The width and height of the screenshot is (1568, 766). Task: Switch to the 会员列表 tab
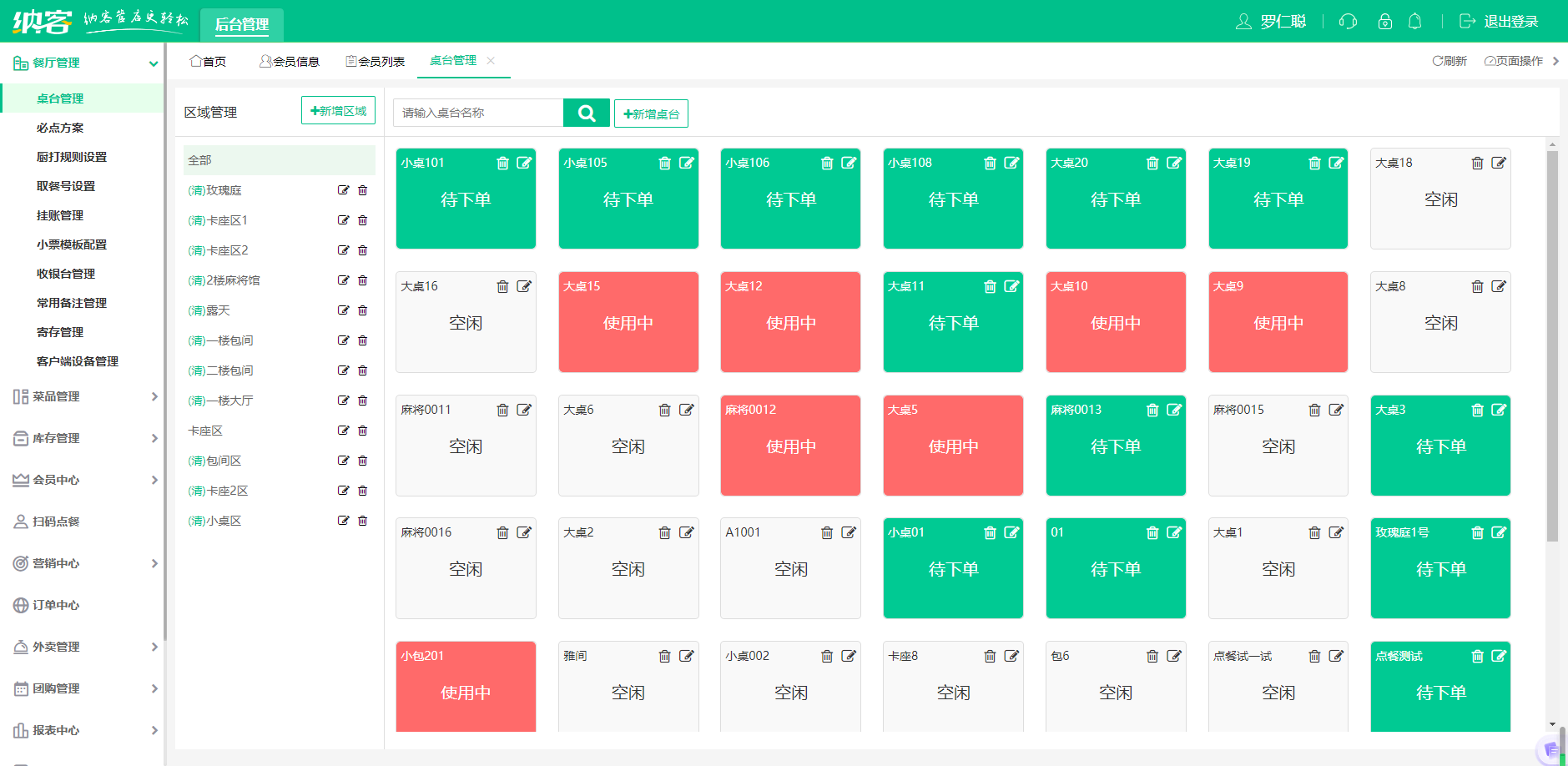(374, 60)
